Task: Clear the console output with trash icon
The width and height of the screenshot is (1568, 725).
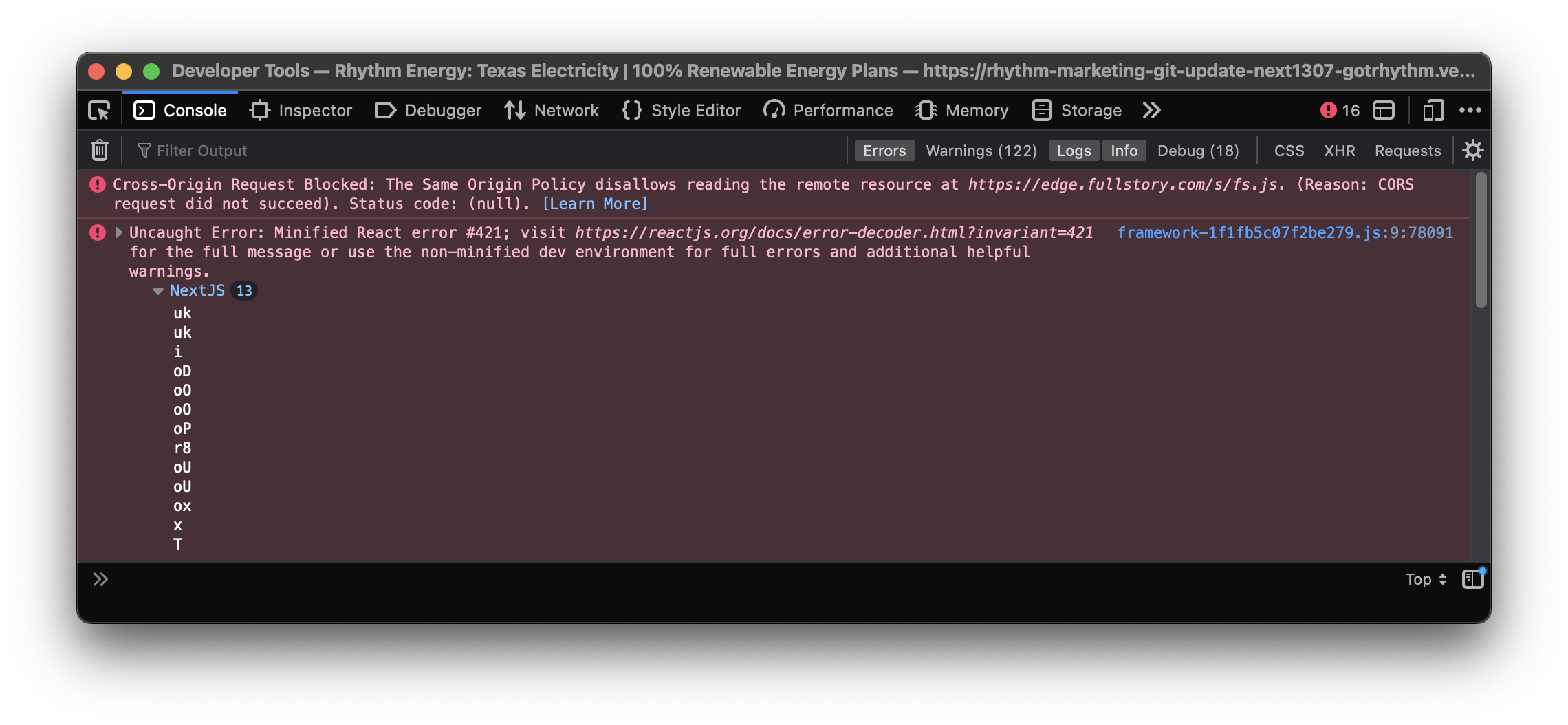Action: (99, 150)
